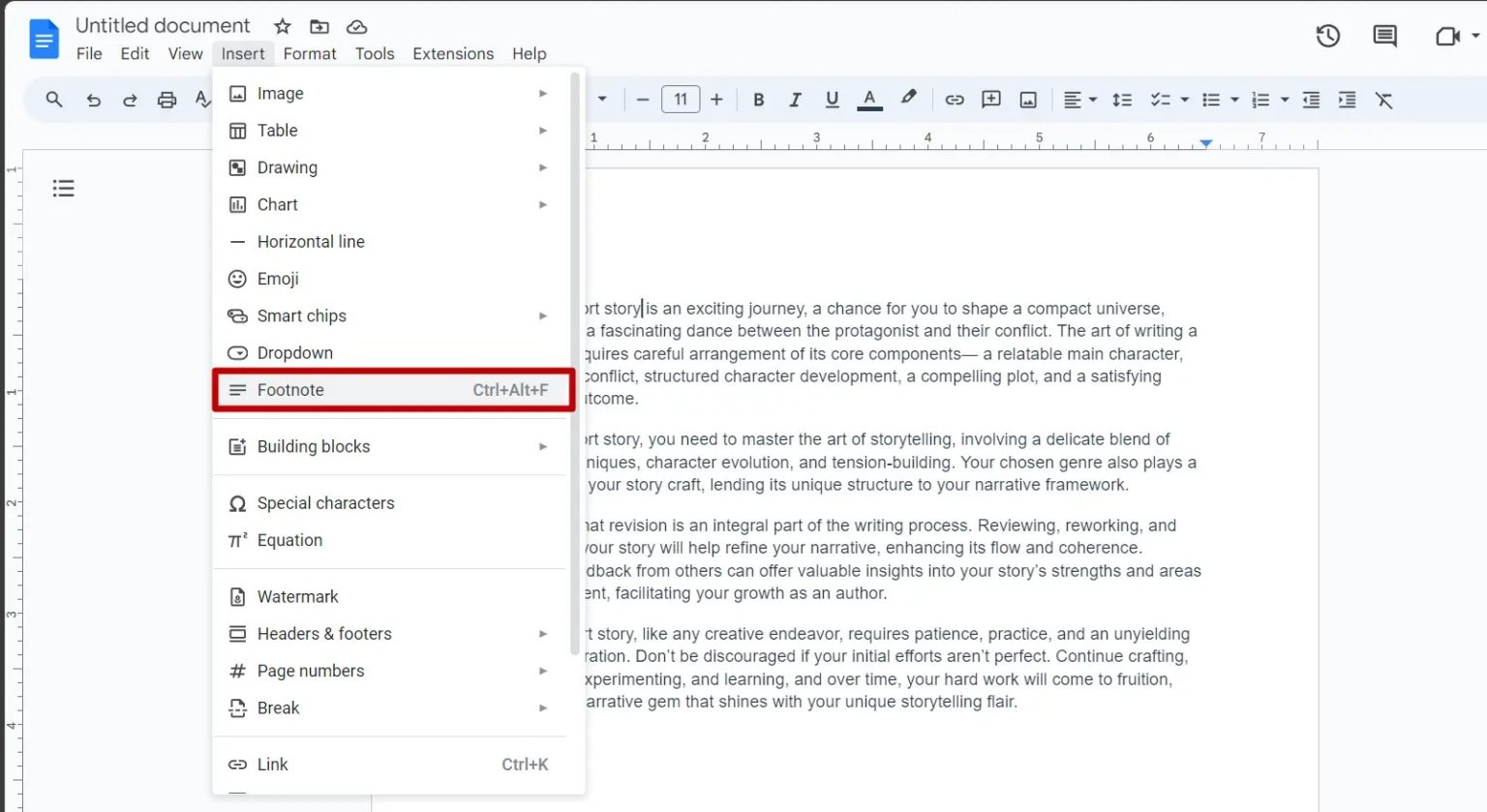Open the line spacing dropdown
Image resolution: width=1487 pixels, height=812 pixels.
tap(1121, 99)
